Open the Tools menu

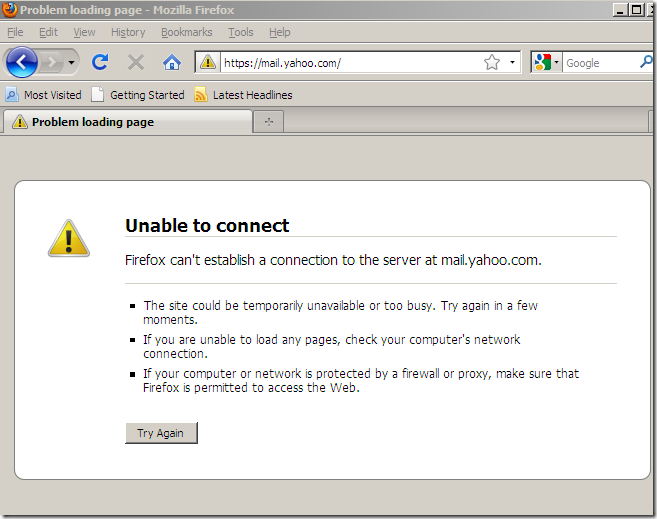click(x=241, y=32)
